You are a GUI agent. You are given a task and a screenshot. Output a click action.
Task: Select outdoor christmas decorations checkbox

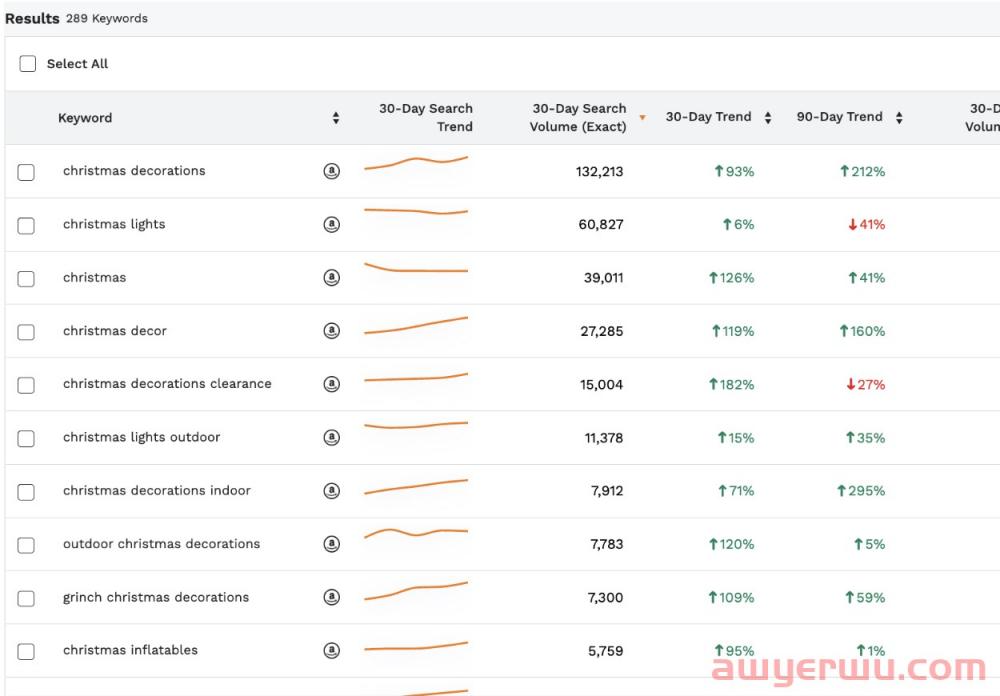point(26,545)
